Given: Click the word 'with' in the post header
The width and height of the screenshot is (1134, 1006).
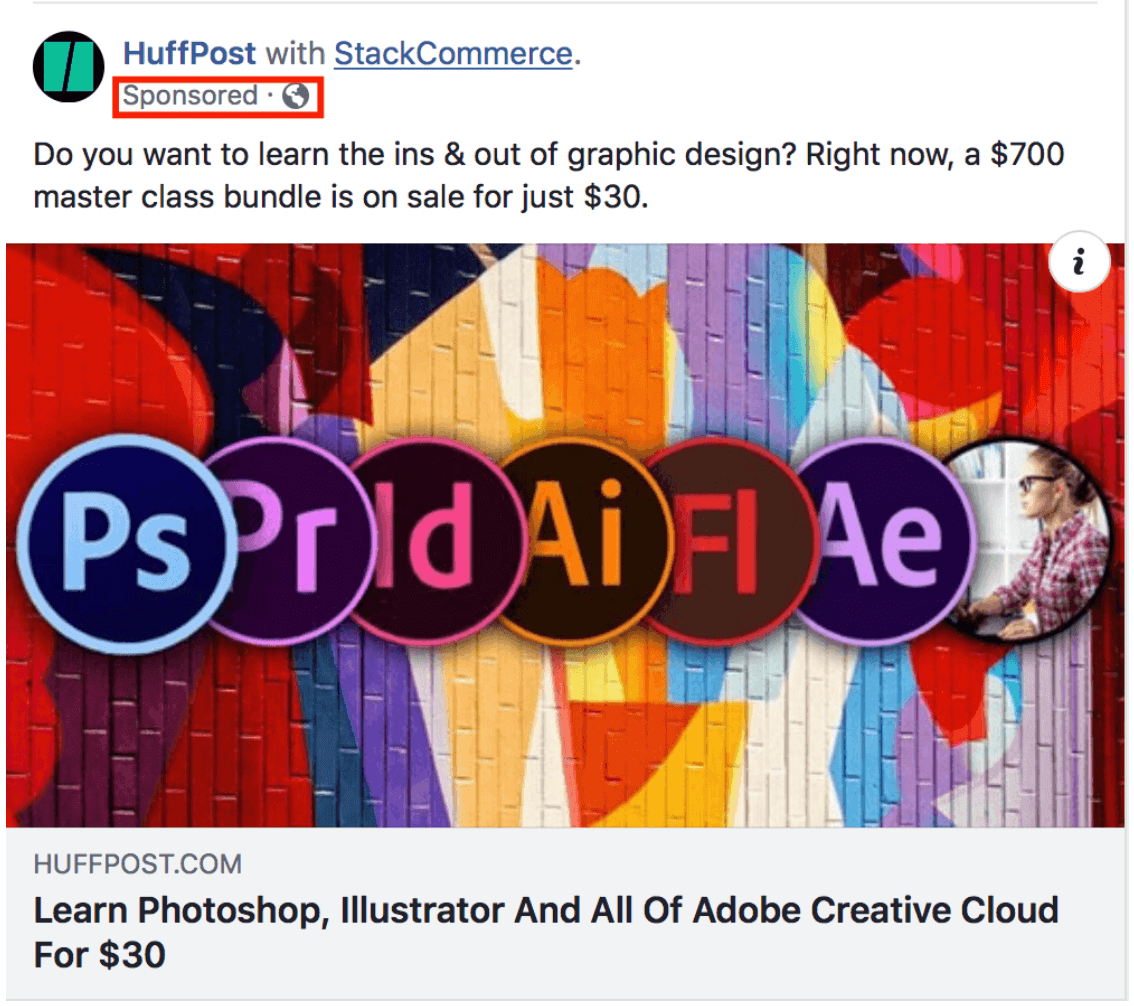Looking at the screenshot, I should [295, 54].
